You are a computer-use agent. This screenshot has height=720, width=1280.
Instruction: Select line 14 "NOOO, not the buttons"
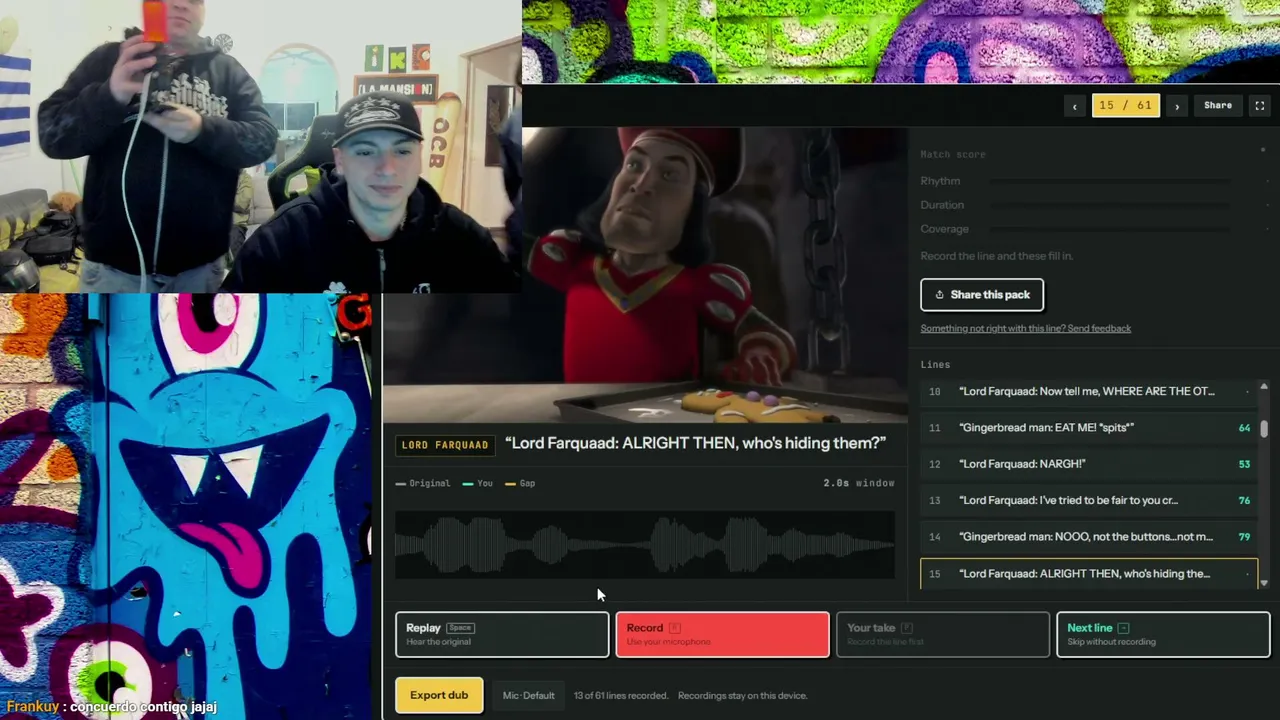click(1089, 537)
